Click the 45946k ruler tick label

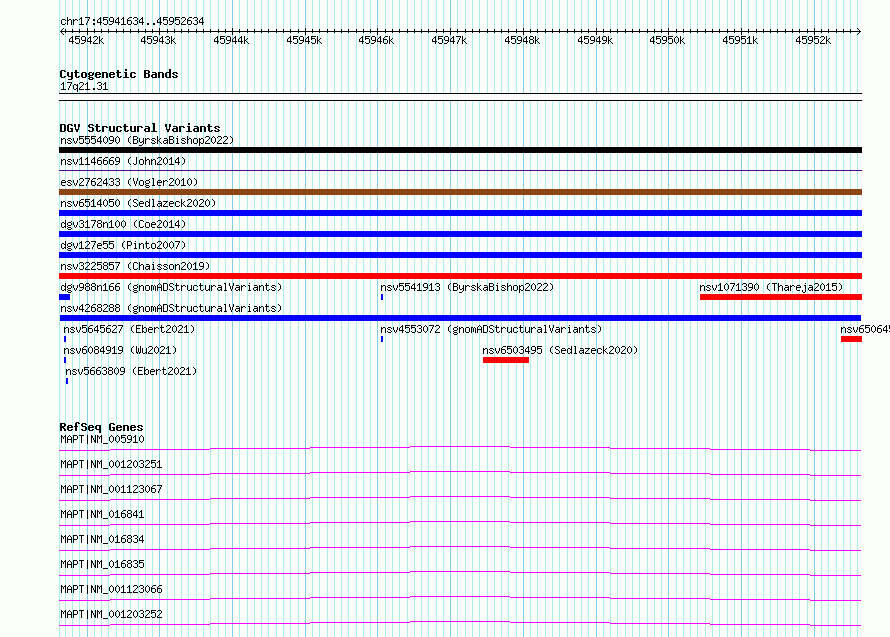376,40
